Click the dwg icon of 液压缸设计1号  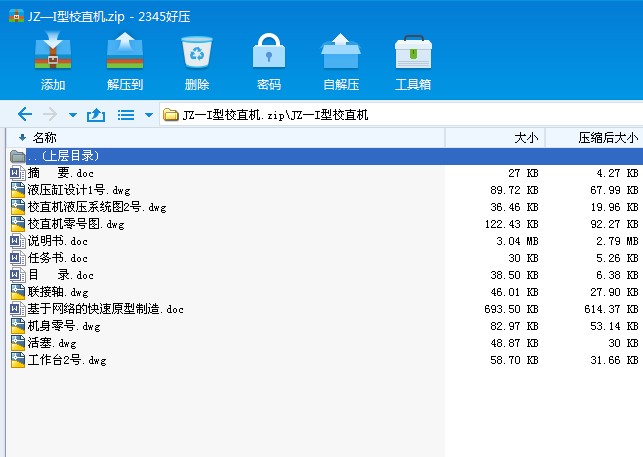18,190
